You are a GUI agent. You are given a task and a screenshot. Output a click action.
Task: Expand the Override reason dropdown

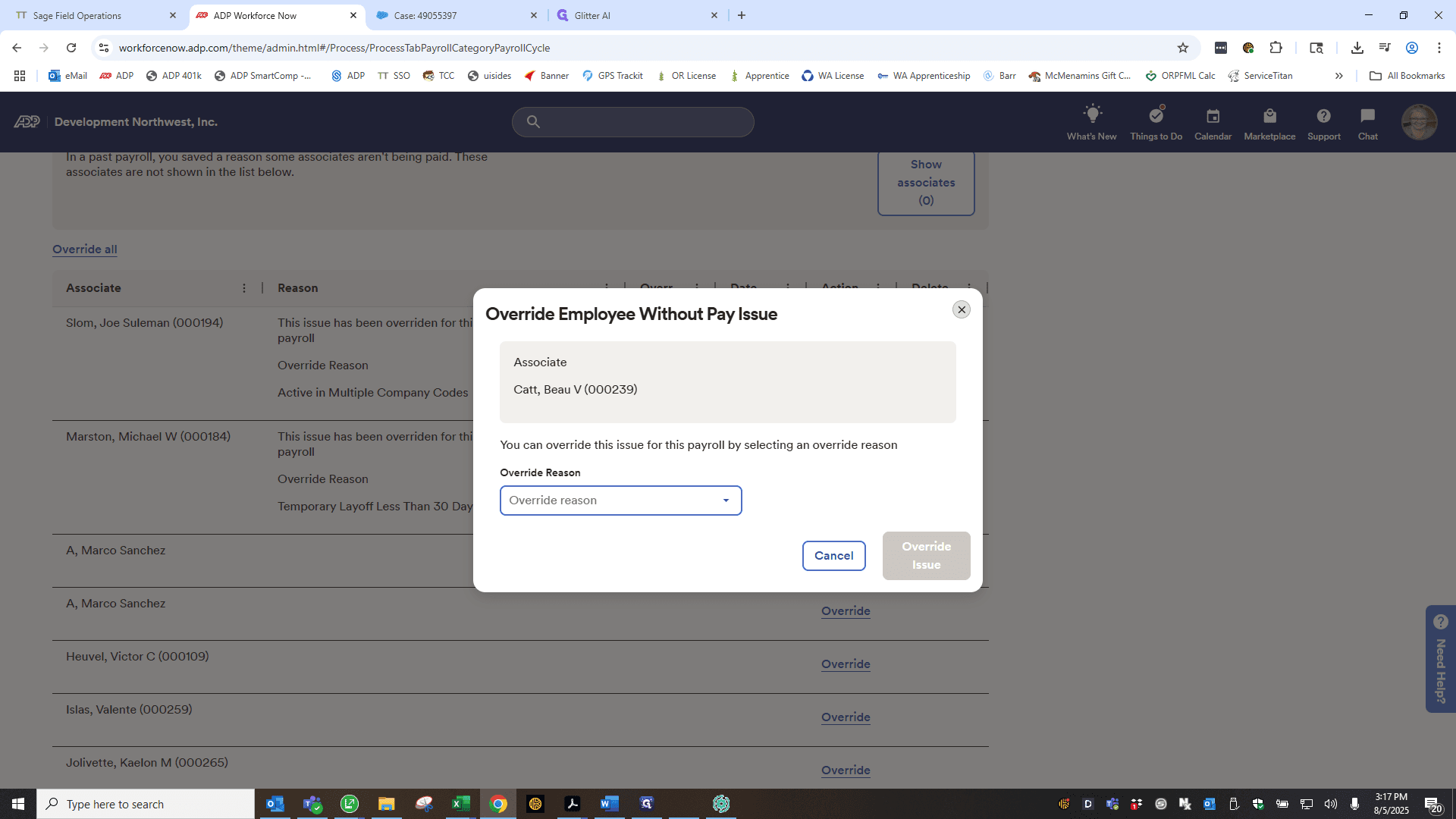tap(620, 500)
